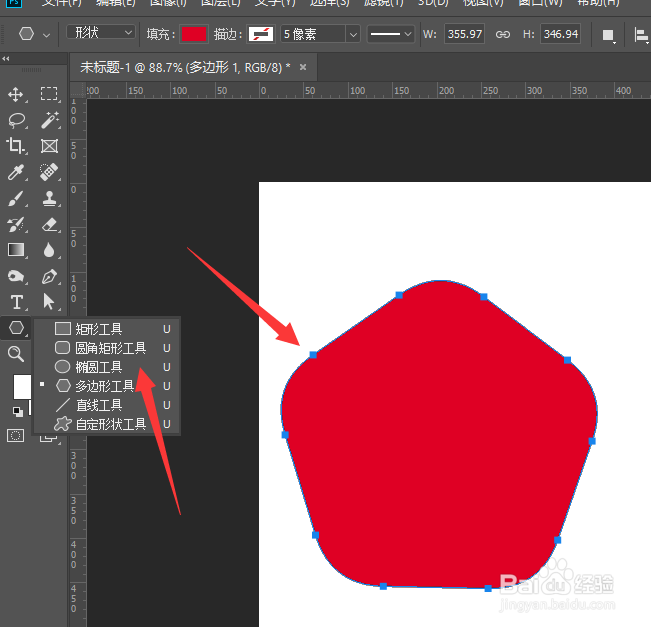Open path operations button in options bar
The image size is (651, 627).
608,35
